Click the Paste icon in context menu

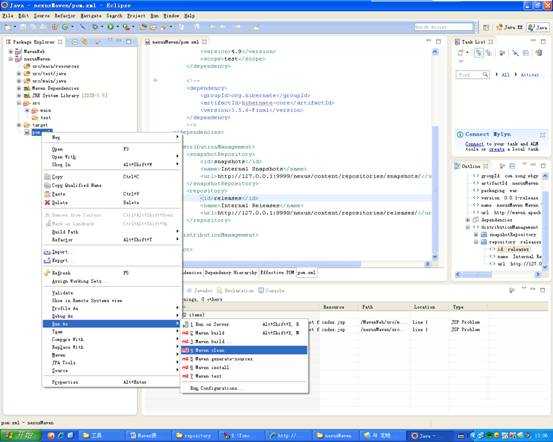pyautogui.click(x=47, y=194)
